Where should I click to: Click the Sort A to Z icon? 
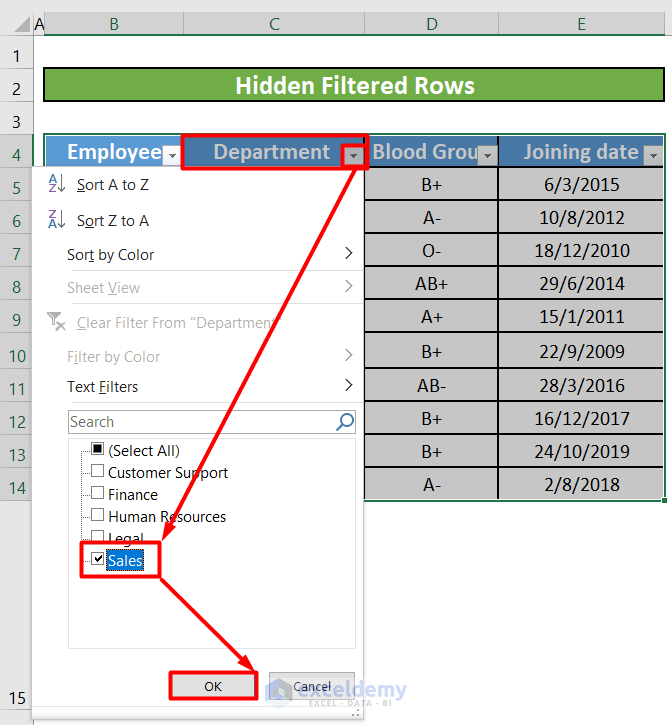pos(57,184)
